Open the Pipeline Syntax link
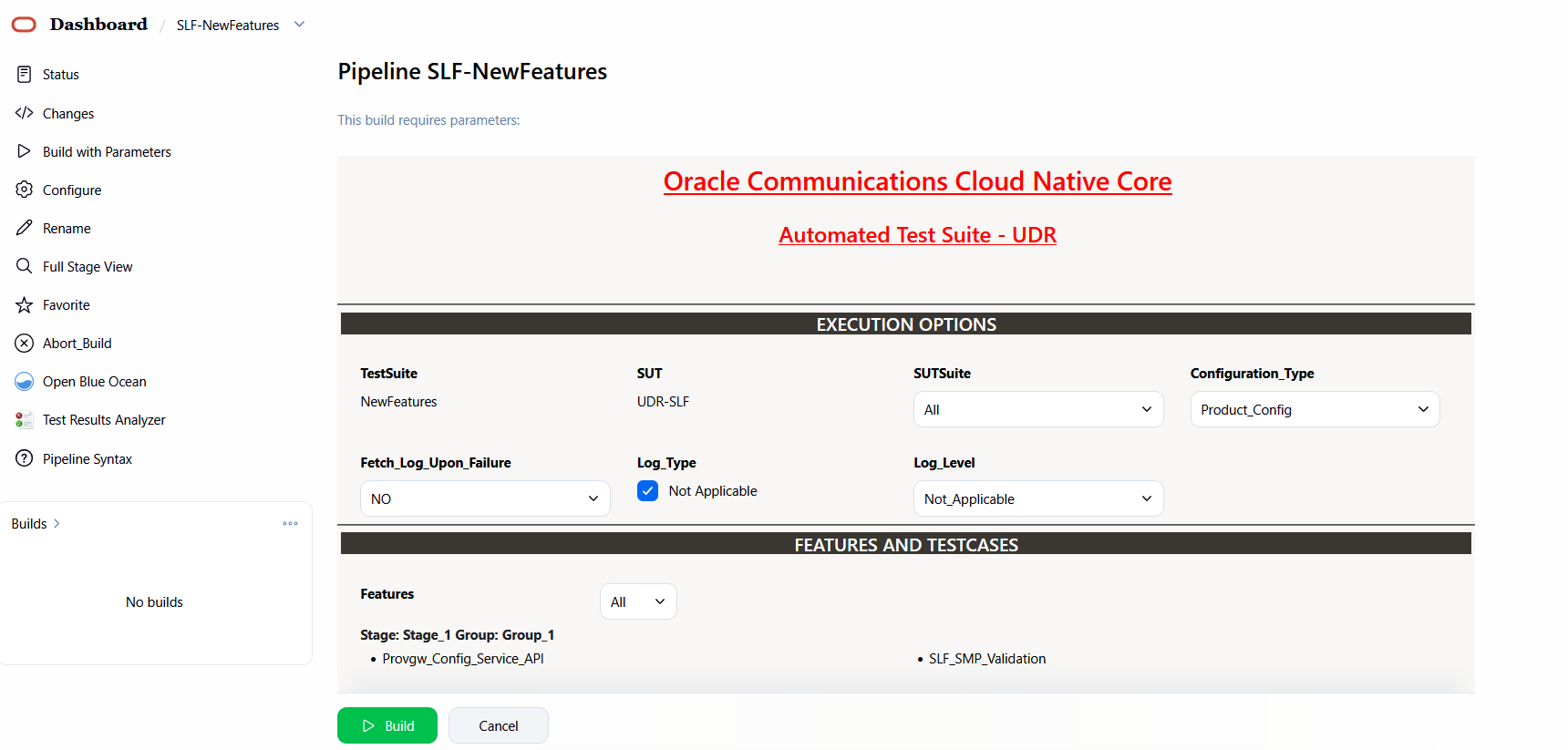The width and height of the screenshot is (1568, 750). pyautogui.click(x=88, y=459)
